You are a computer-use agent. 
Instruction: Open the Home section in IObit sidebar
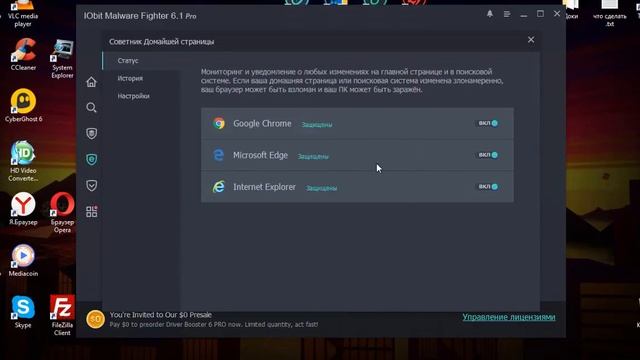tap(91, 82)
